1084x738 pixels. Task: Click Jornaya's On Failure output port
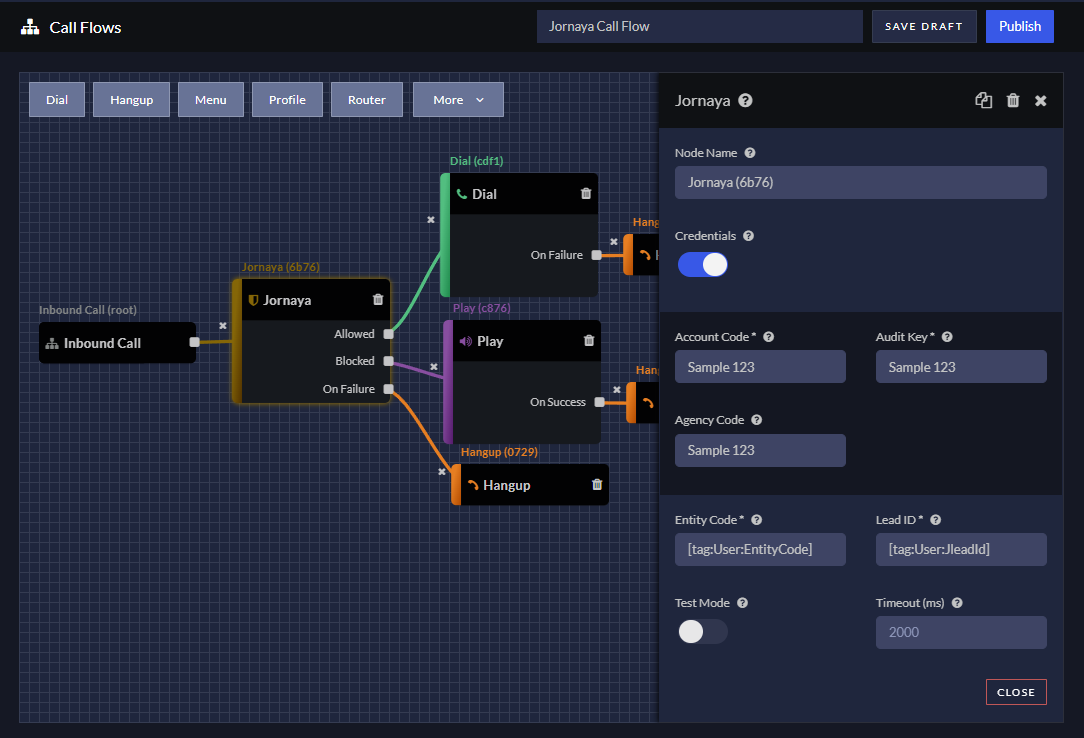pos(389,389)
